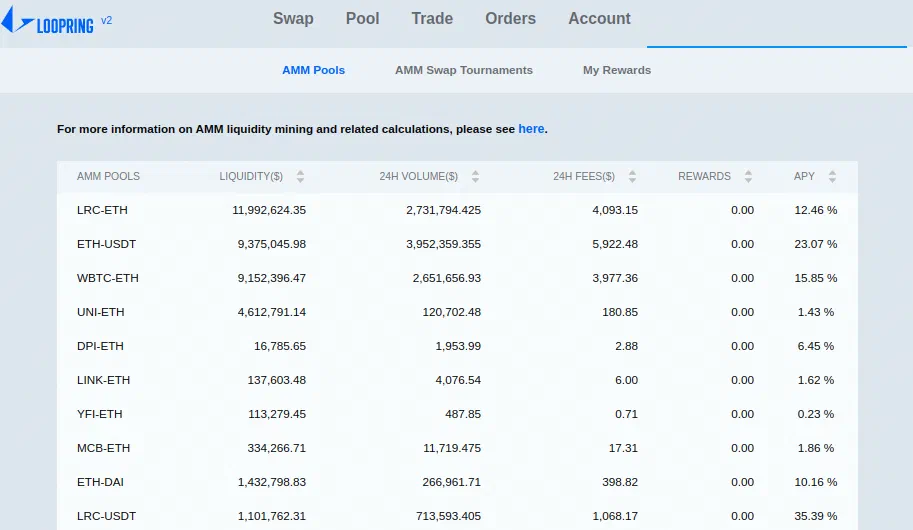
Task: Click volume value 266,961.71
Action: [x=452, y=482]
